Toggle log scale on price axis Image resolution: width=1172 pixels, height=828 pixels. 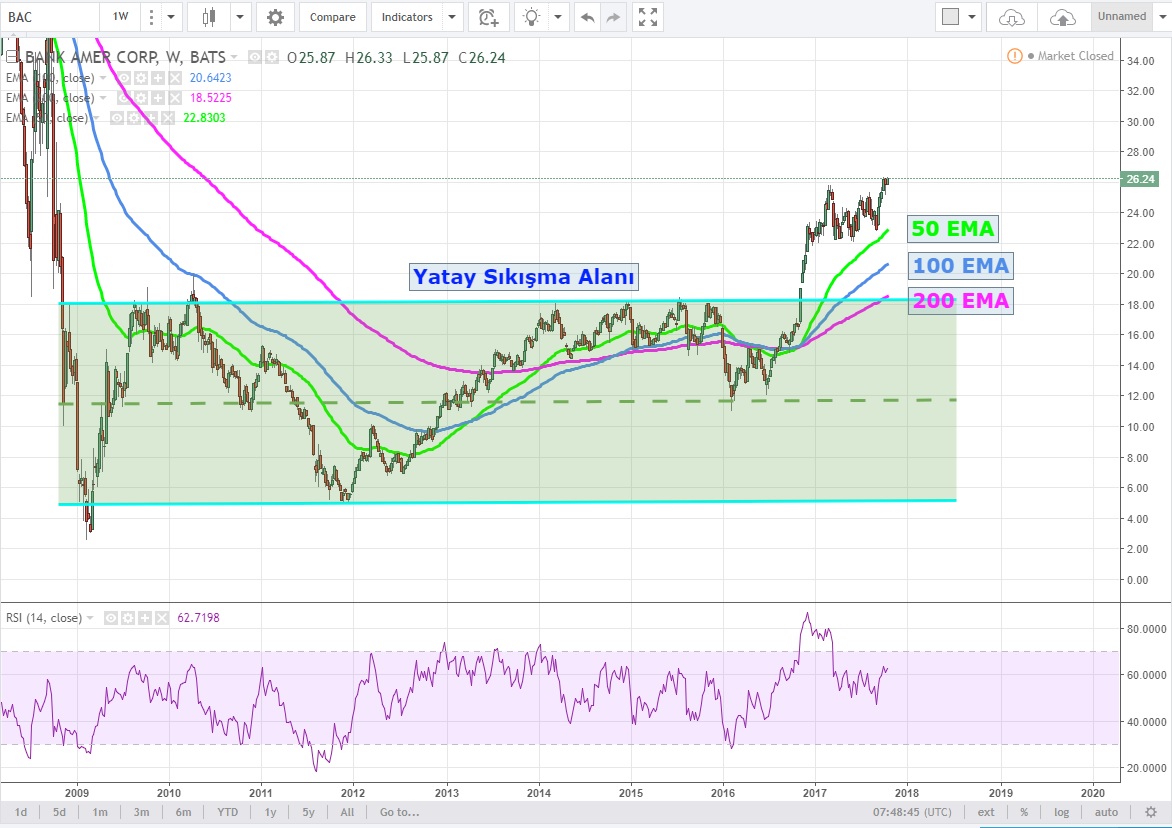pyautogui.click(x=1061, y=812)
